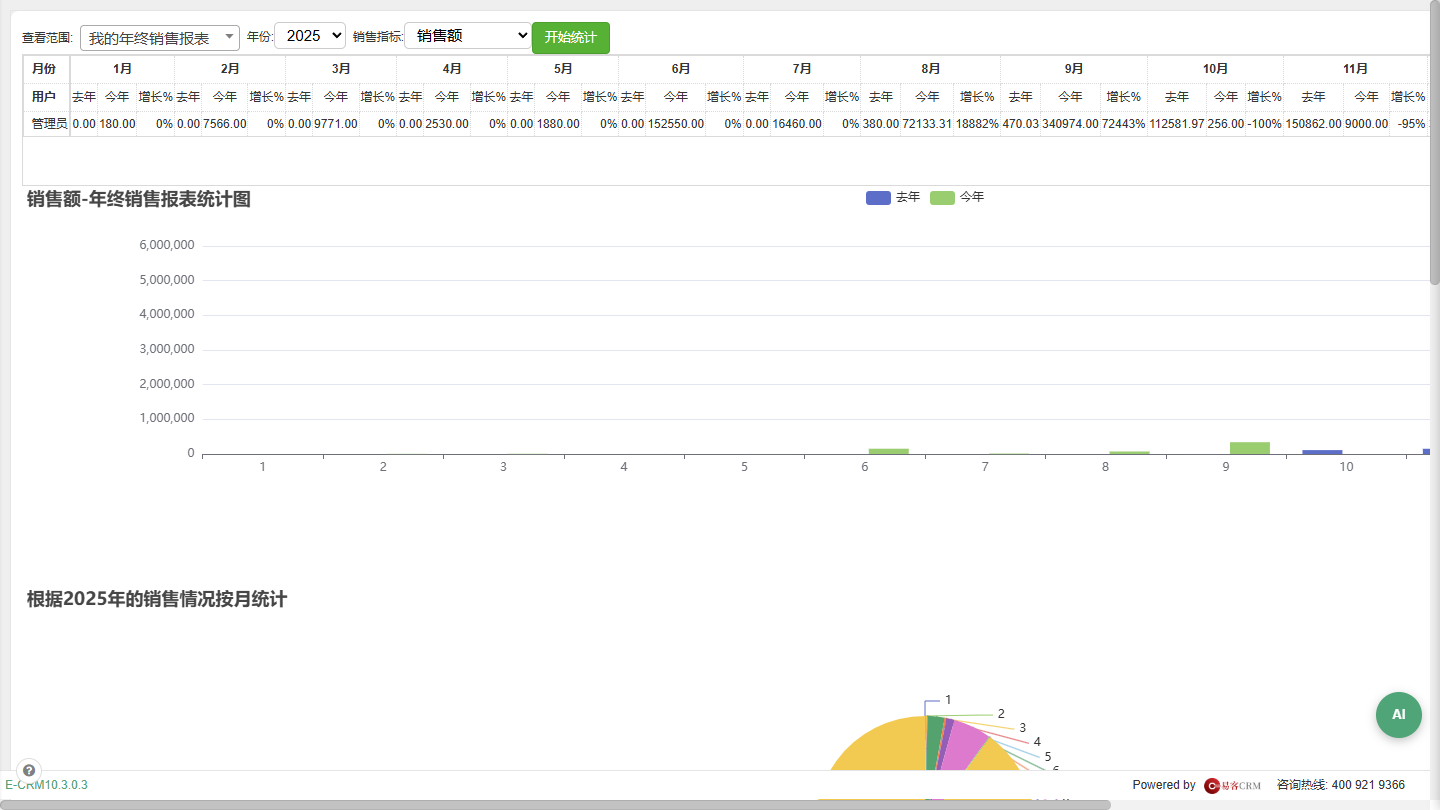Click the question mark help icon

29,770
